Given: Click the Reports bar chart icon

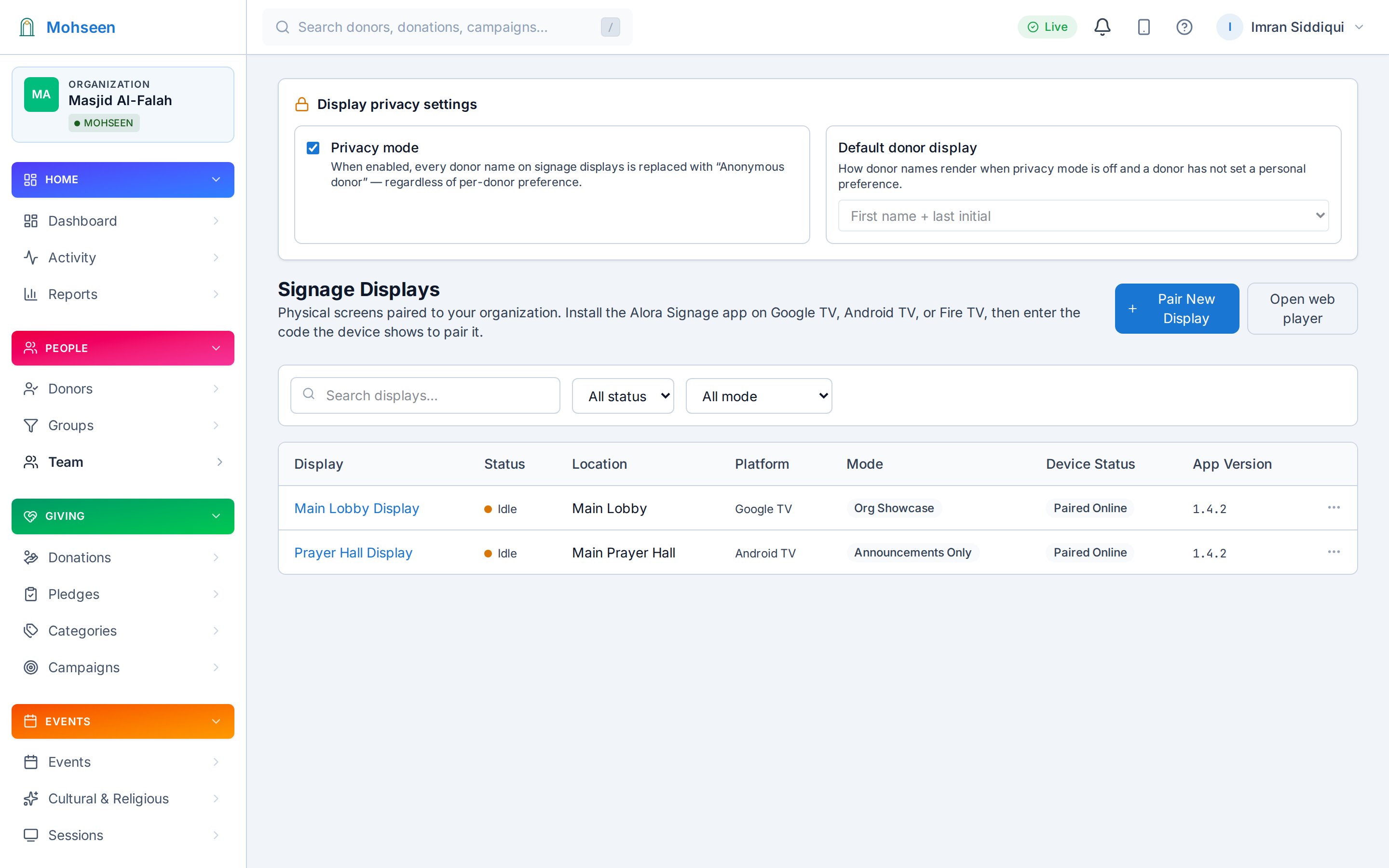Looking at the screenshot, I should click(31, 295).
